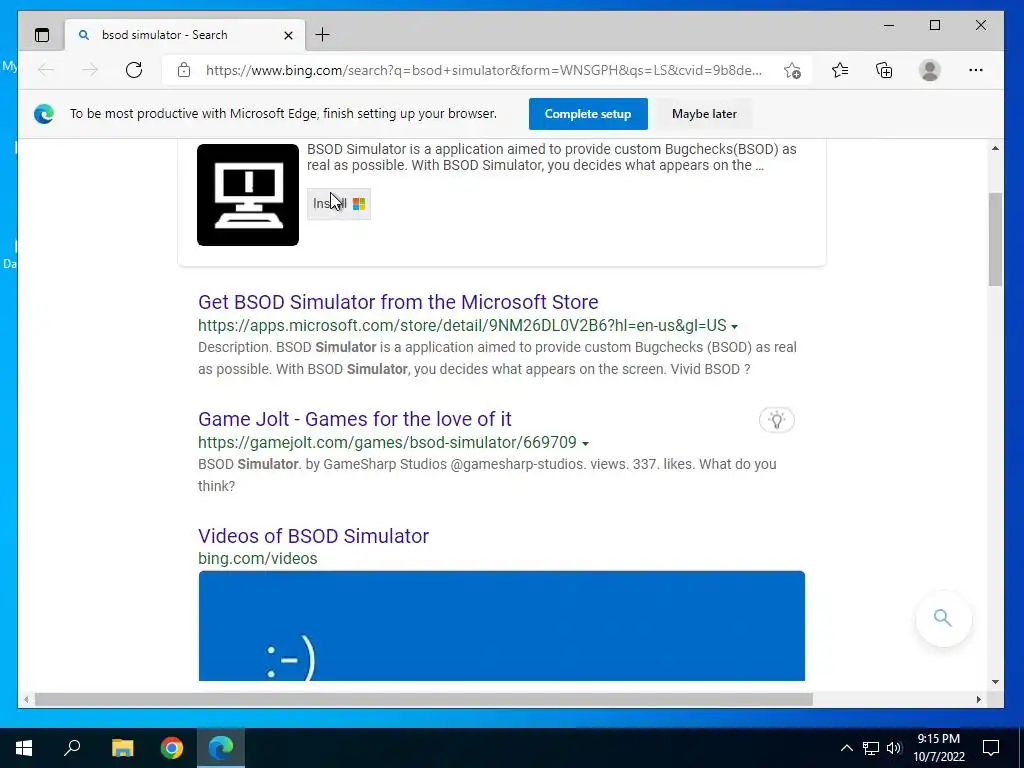Click the floating search magnifier button
This screenshot has height=768, width=1024.
click(x=943, y=618)
